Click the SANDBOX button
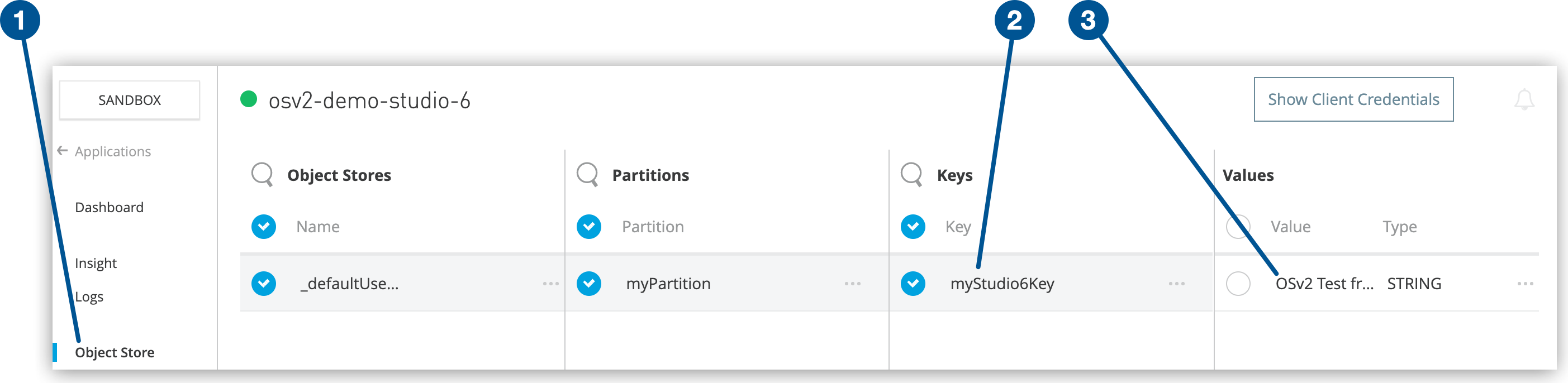1568x383 pixels. 129,99
